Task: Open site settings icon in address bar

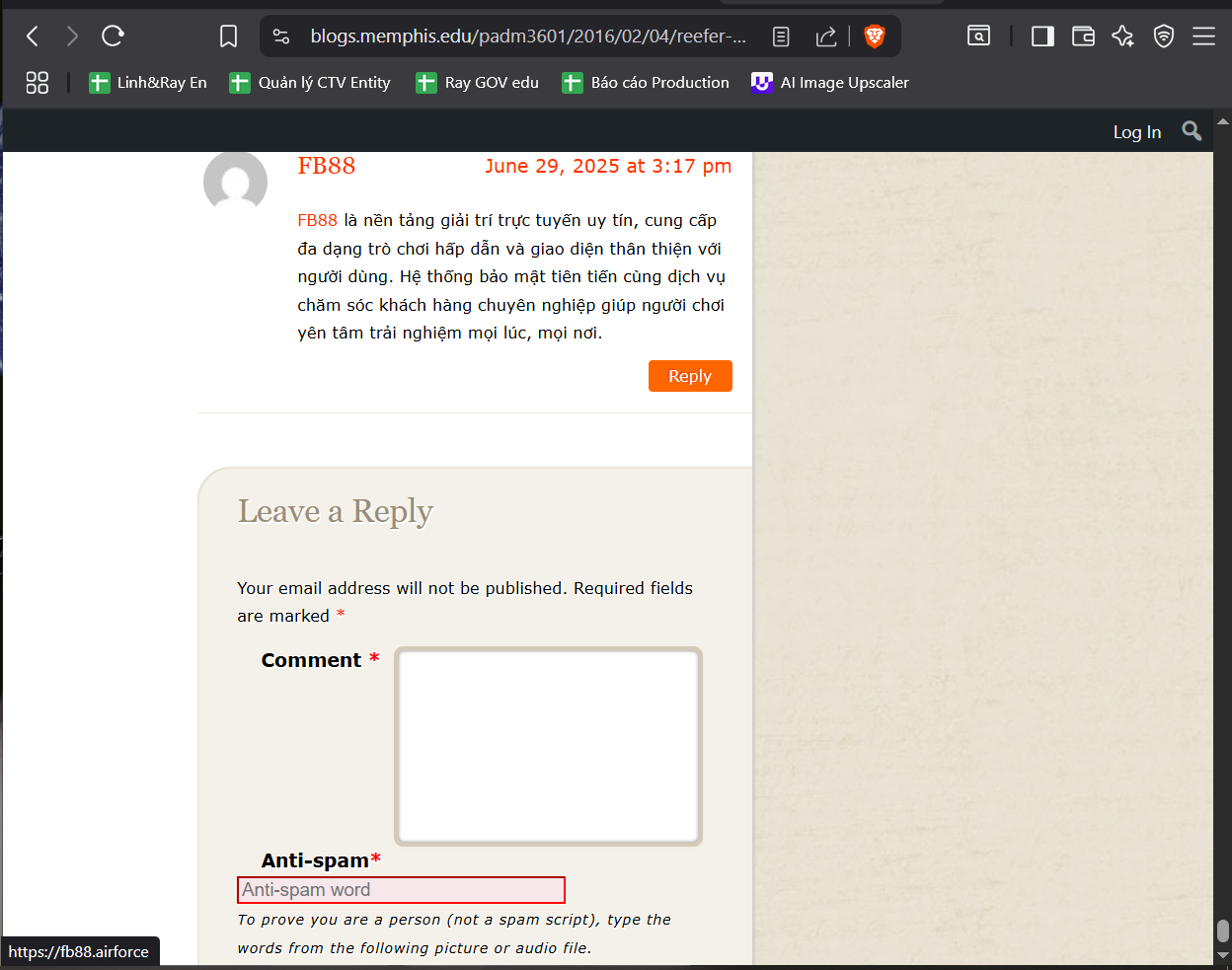Action: pos(281,37)
